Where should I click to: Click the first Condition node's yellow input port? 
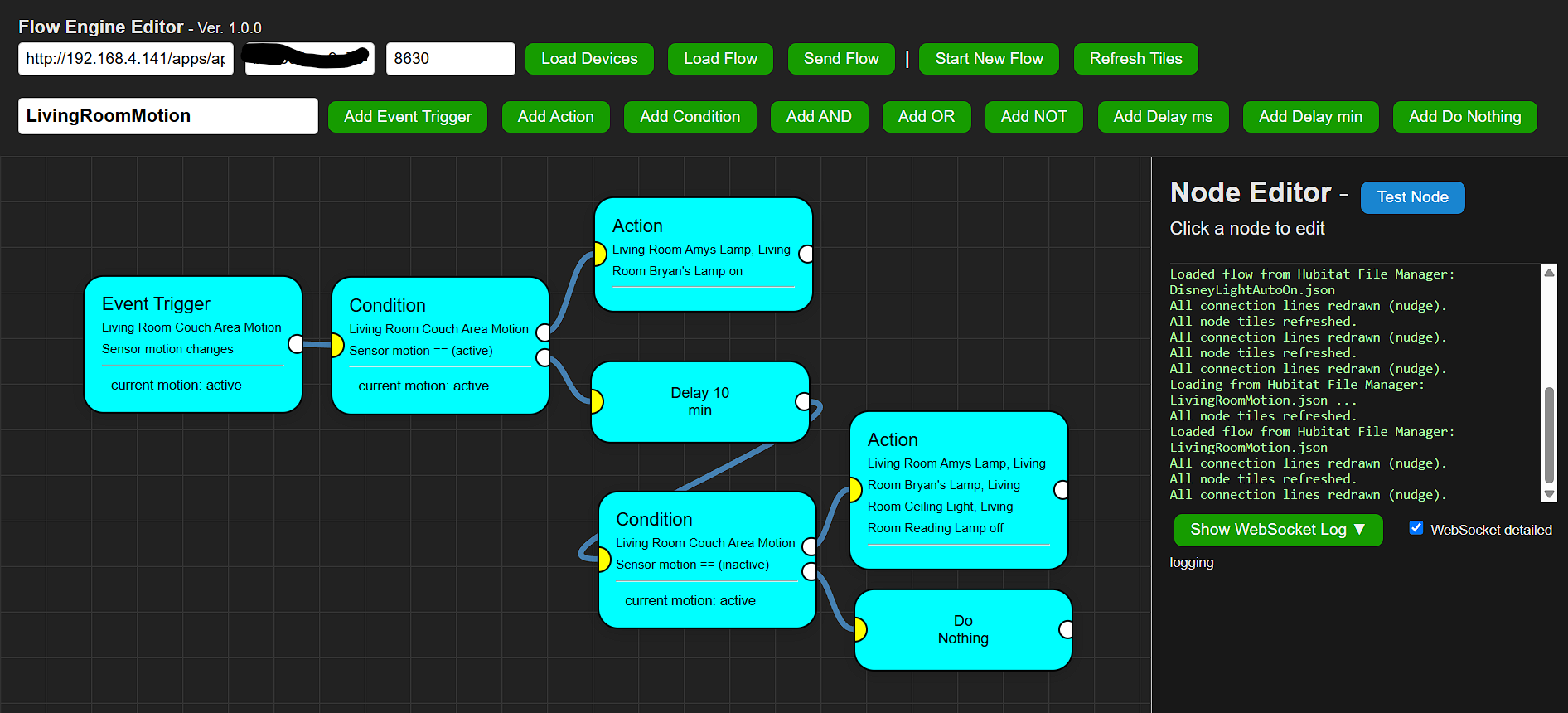coord(336,345)
